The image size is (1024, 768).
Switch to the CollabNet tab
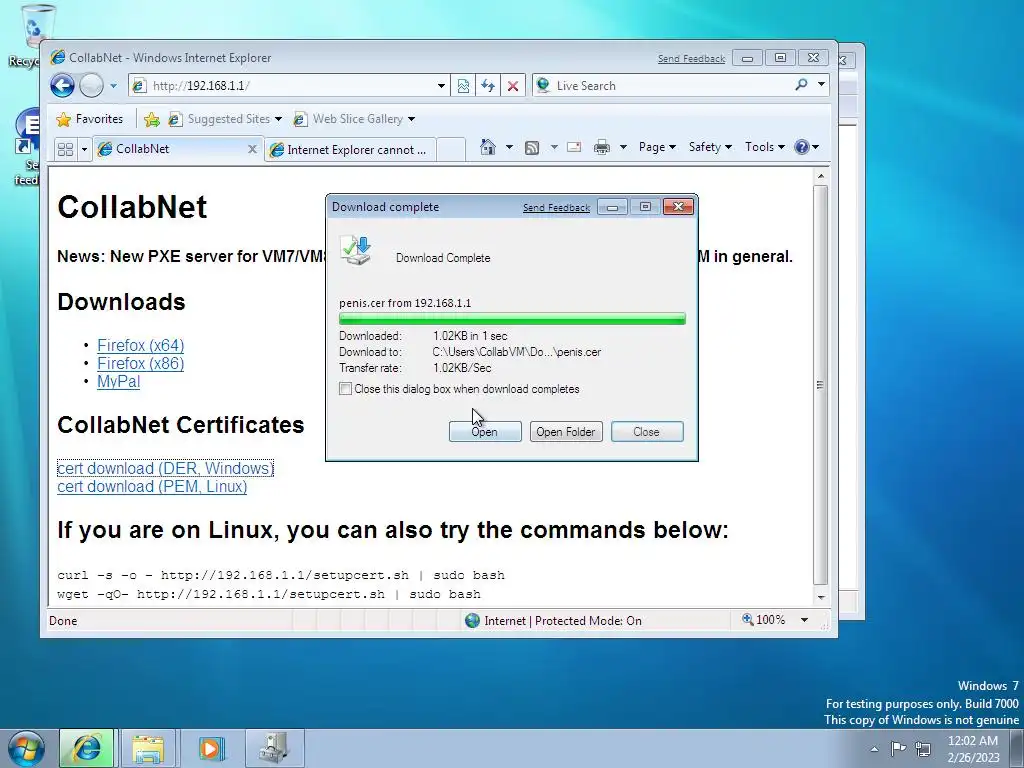pyautogui.click(x=170, y=149)
